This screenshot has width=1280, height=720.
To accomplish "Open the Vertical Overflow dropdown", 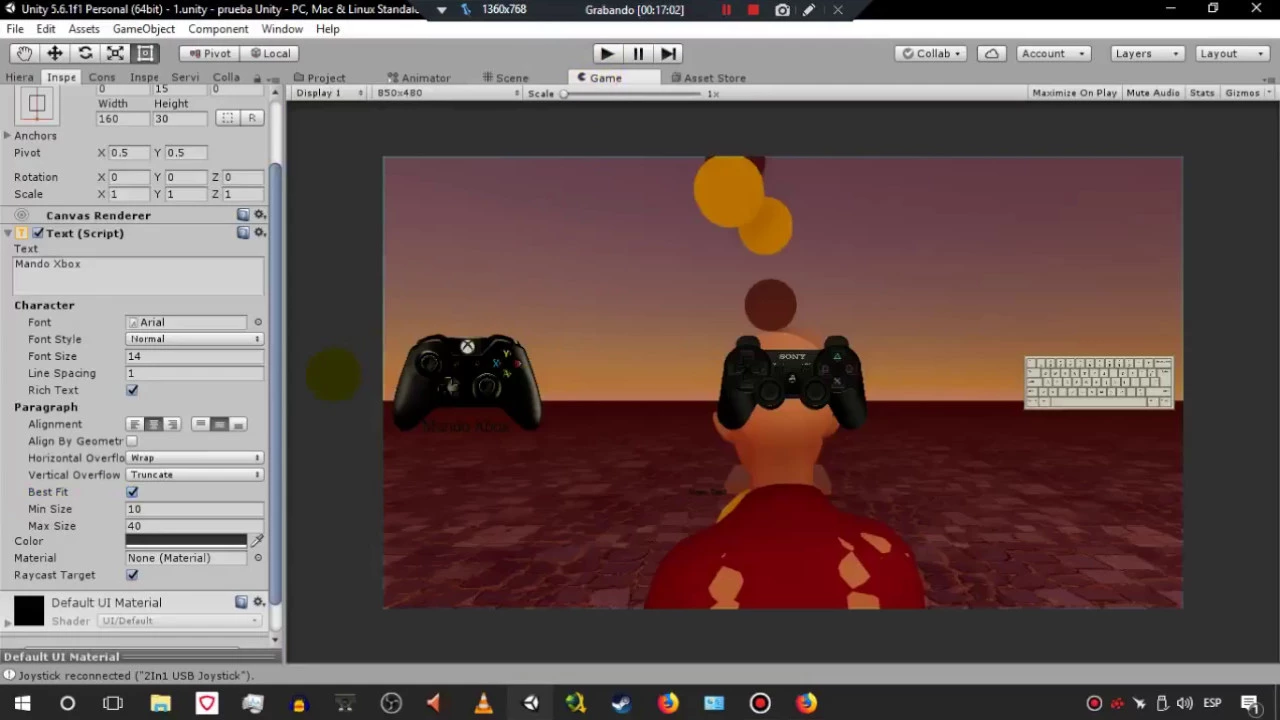I will [x=194, y=475].
